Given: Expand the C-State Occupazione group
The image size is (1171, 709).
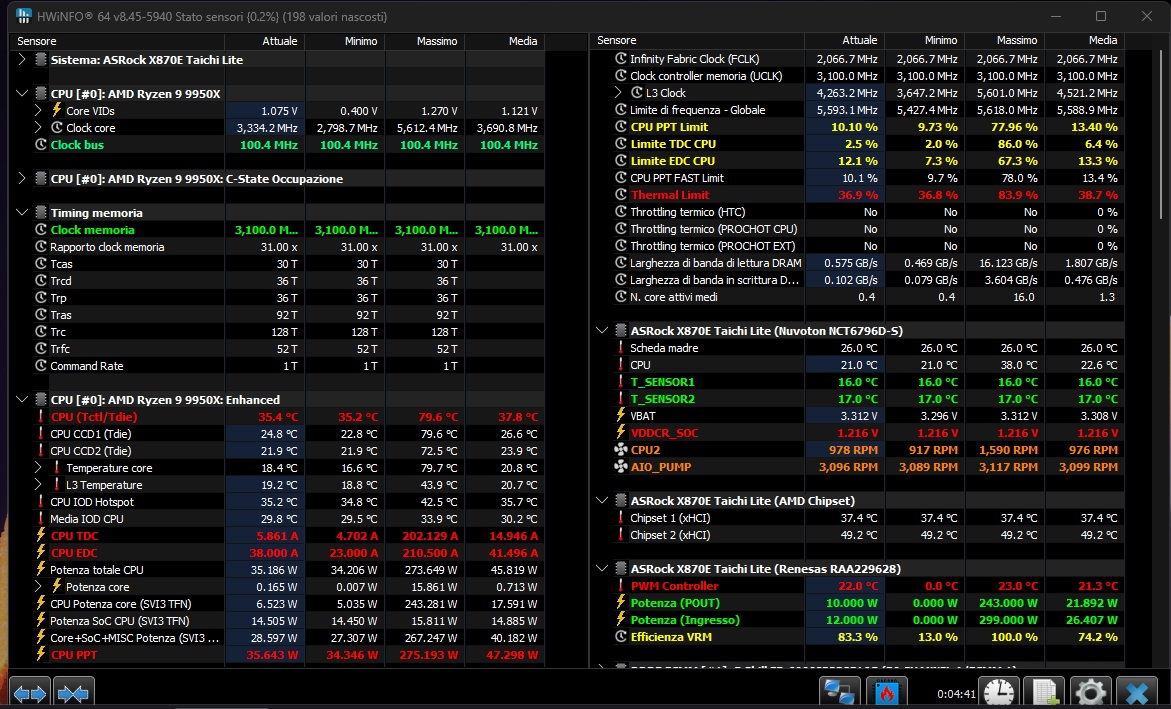Looking at the screenshot, I should [x=22, y=178].
